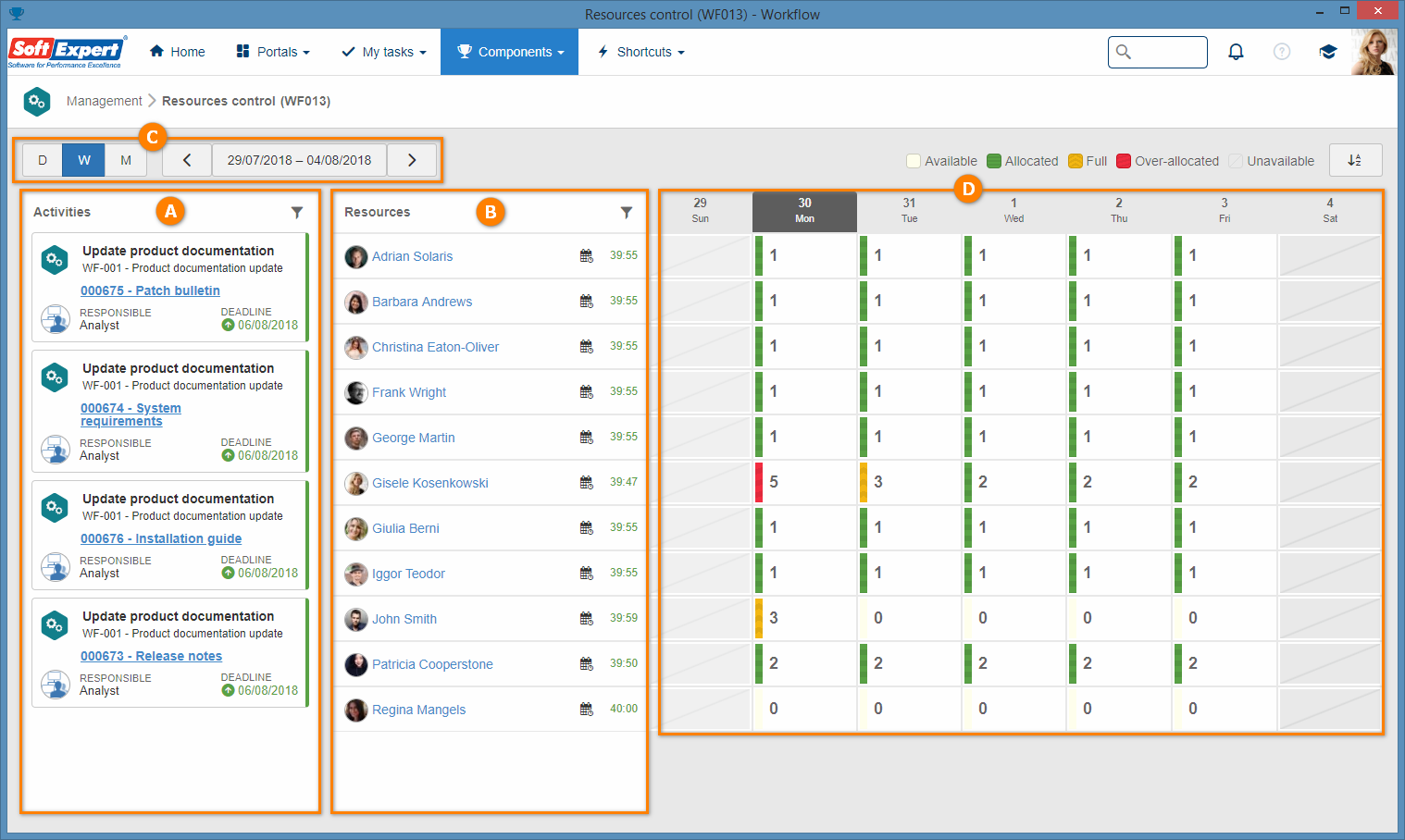Open Patricia Cooperstone resource link
Image resolution: width=1405 pixels, height=840 pixels.
[432, 664]
